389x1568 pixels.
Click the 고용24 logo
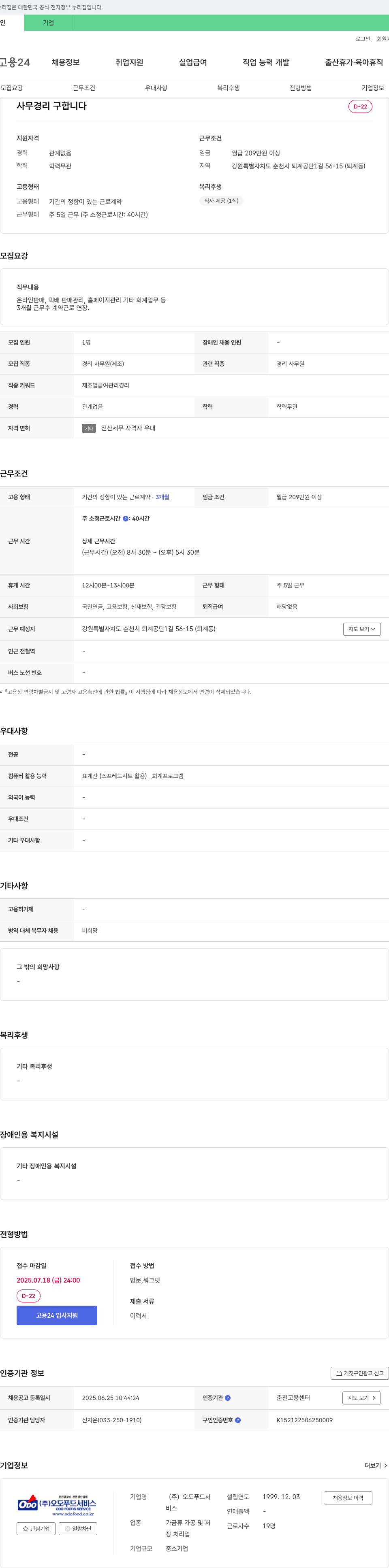[x=15, y=62]
